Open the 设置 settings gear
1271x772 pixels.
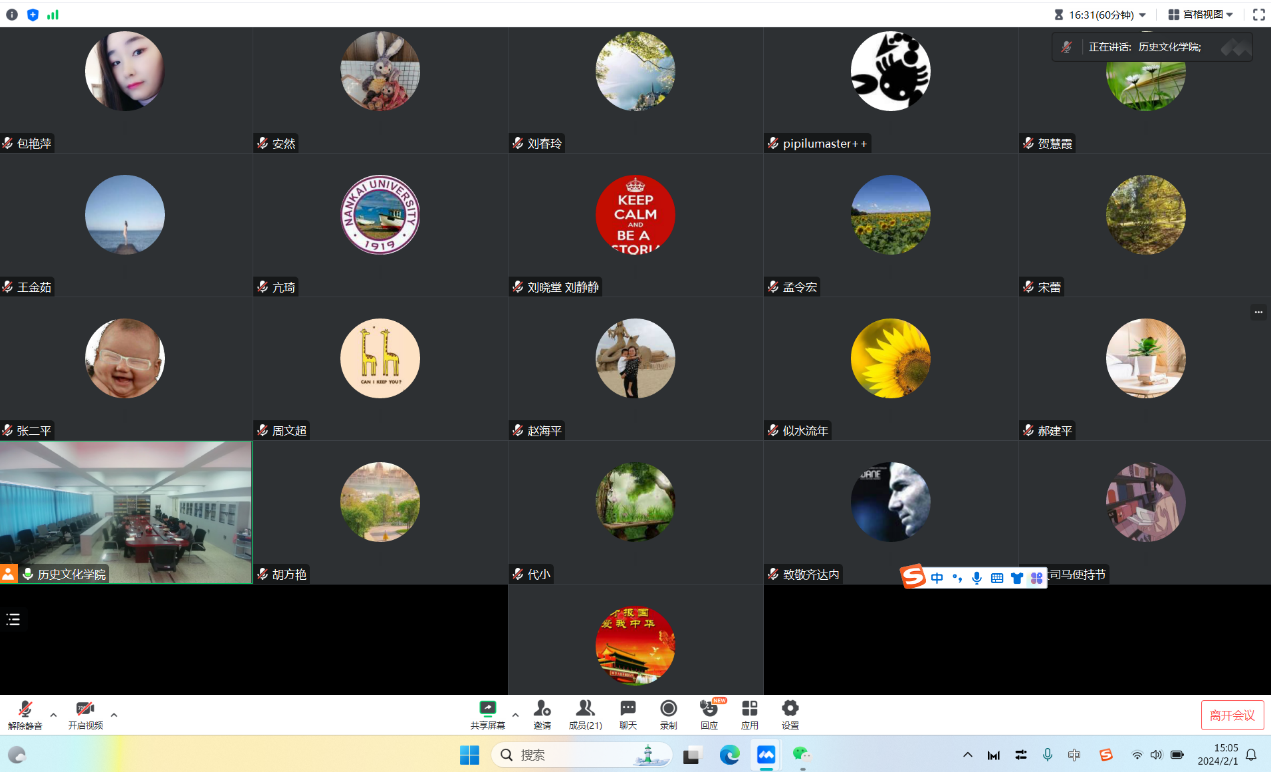[x=790, y=709]
